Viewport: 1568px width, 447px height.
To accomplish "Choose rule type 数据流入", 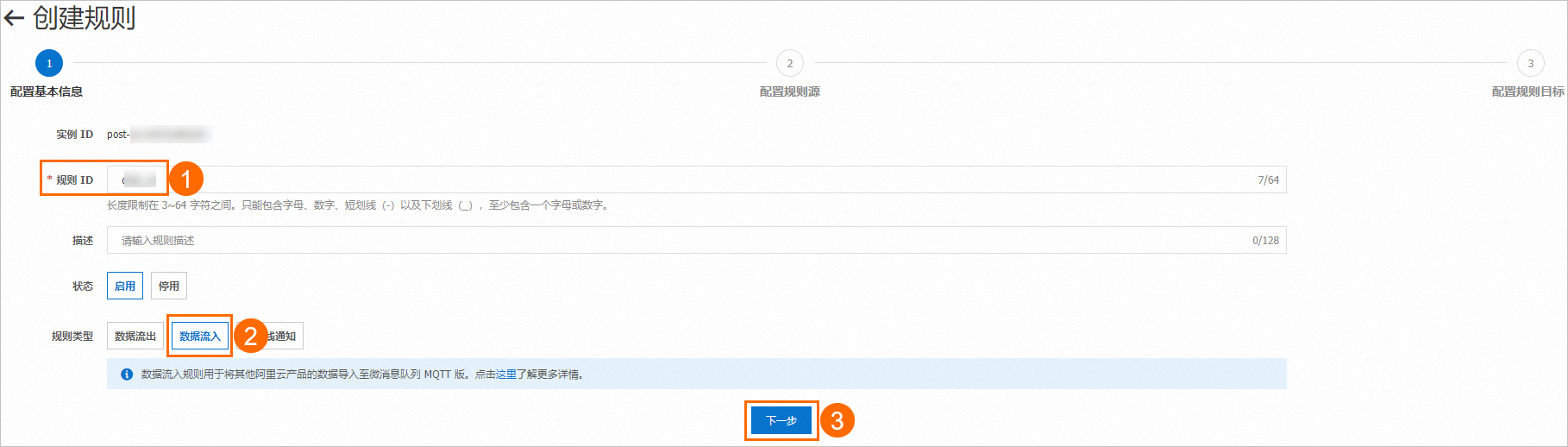I will pyautogui.click(x=200, y=336).
